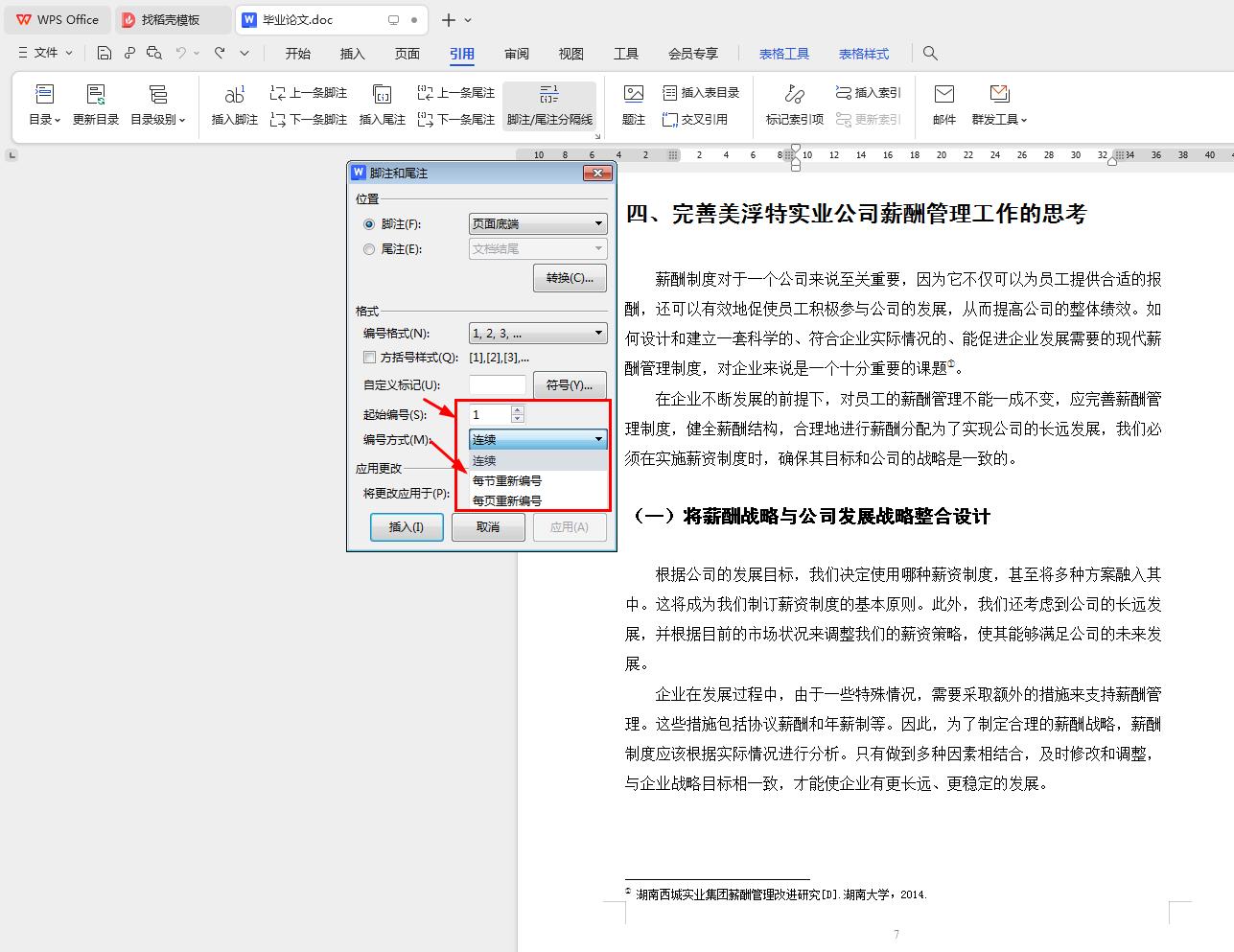The width and height of the screenshot is (1234, 952).
Task: Select the Endnote (尾注) radio button
Action: [x=369, y=249]
